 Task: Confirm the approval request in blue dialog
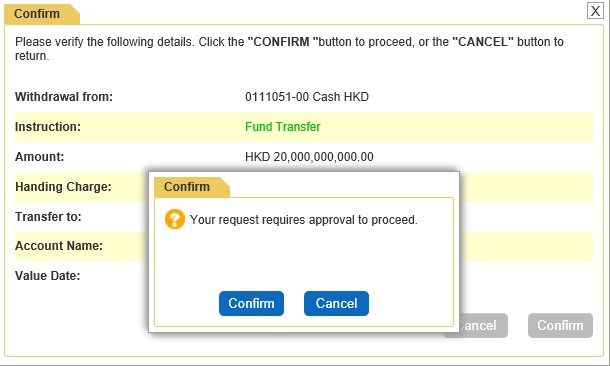[x=251, y=303]
